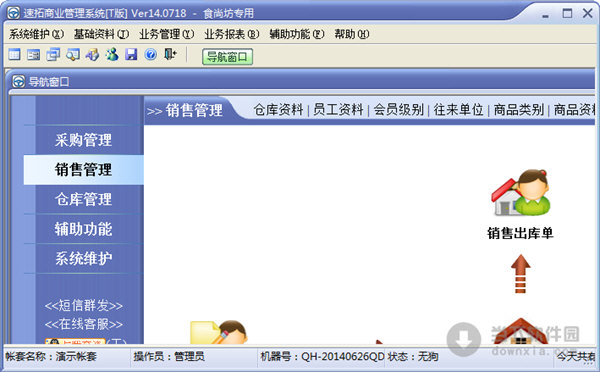The height and width of the screenshot is (372, 600).
Task: Click status bar text 状态：无狗
Action: (x=413, y=357)
